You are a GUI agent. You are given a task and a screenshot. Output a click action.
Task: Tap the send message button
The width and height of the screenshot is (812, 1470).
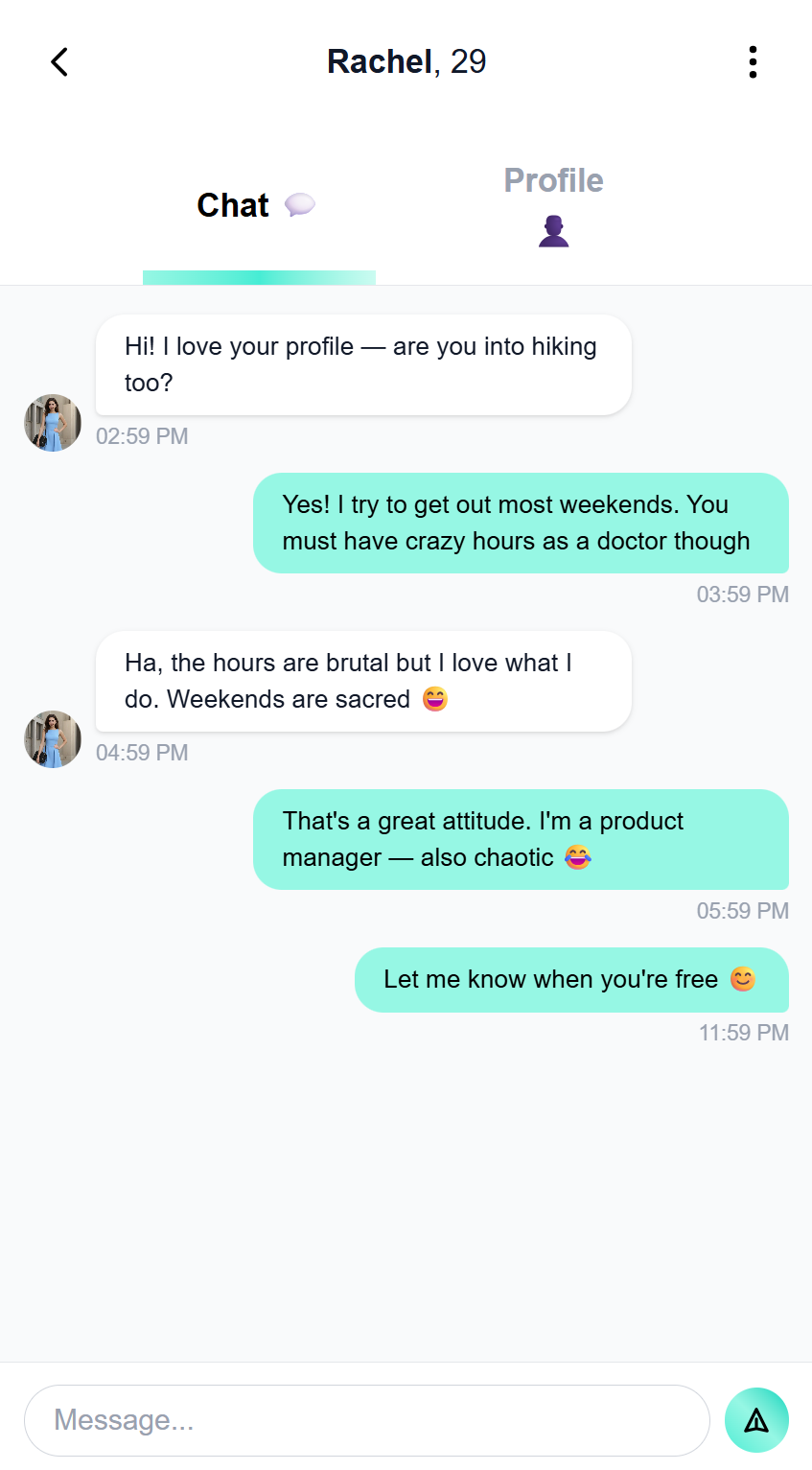tap(756, 1420)
